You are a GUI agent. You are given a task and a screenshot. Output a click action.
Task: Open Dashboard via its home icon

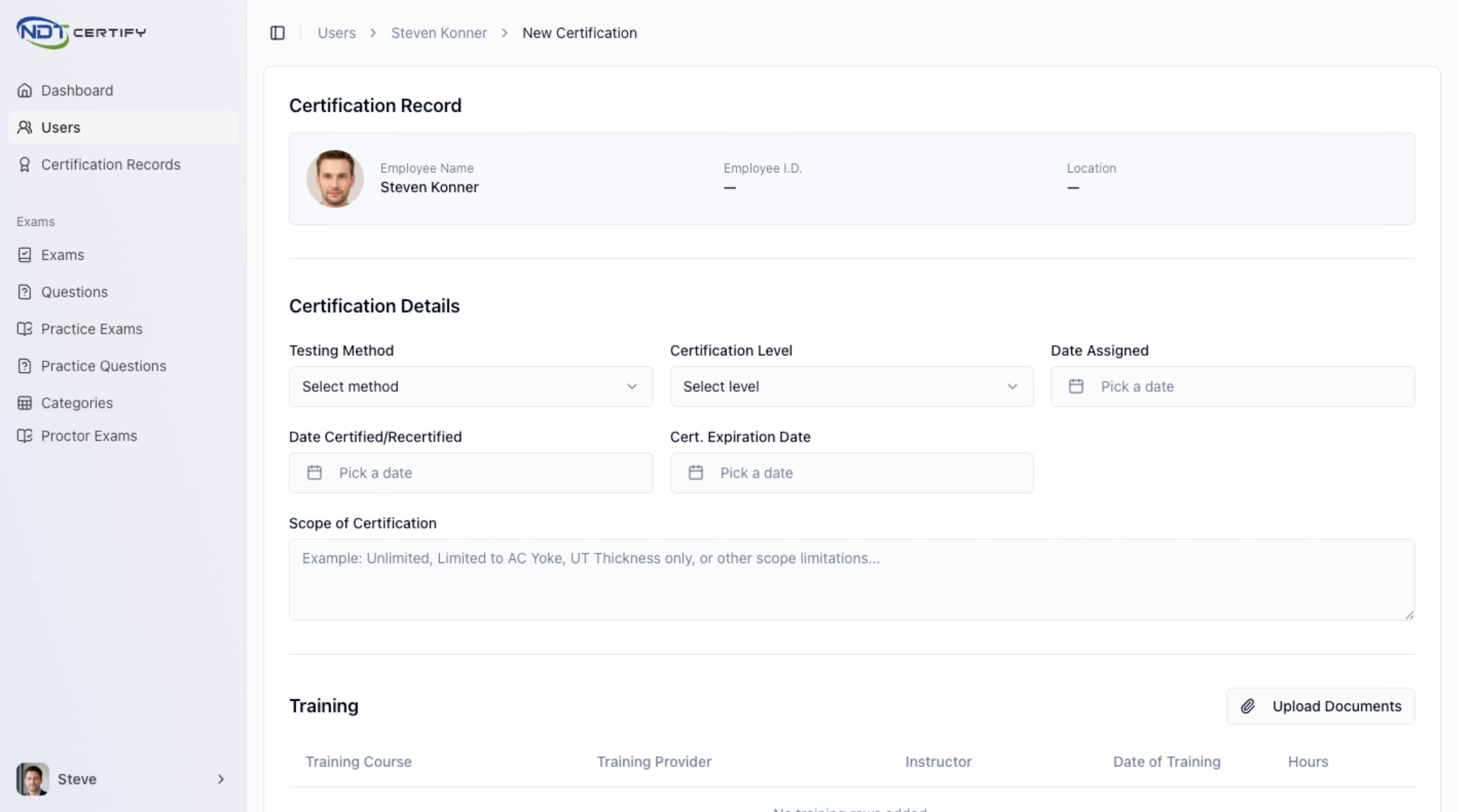coord(24,90)
